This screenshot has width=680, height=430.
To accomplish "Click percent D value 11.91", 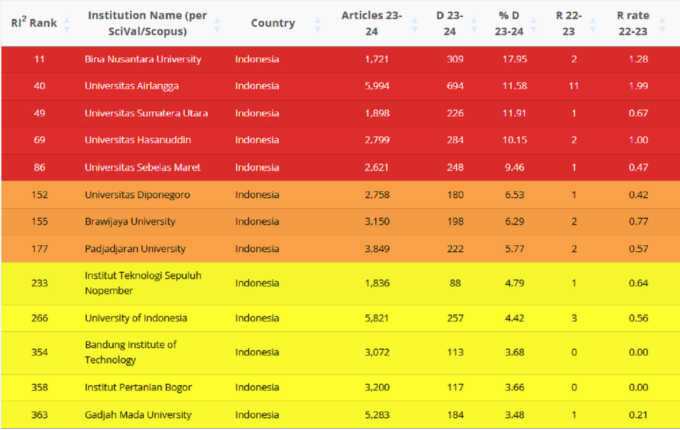I will click(x=515, y=113).
